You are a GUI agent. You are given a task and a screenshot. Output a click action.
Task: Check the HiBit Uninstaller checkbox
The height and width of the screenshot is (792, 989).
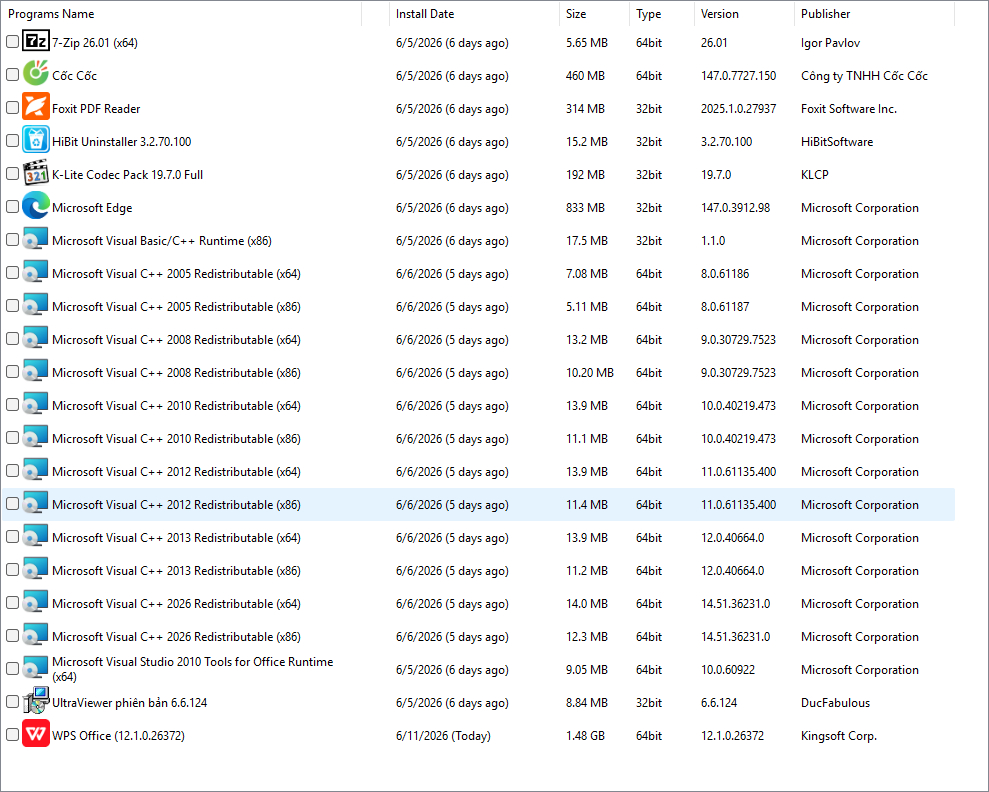coord(12,141)
